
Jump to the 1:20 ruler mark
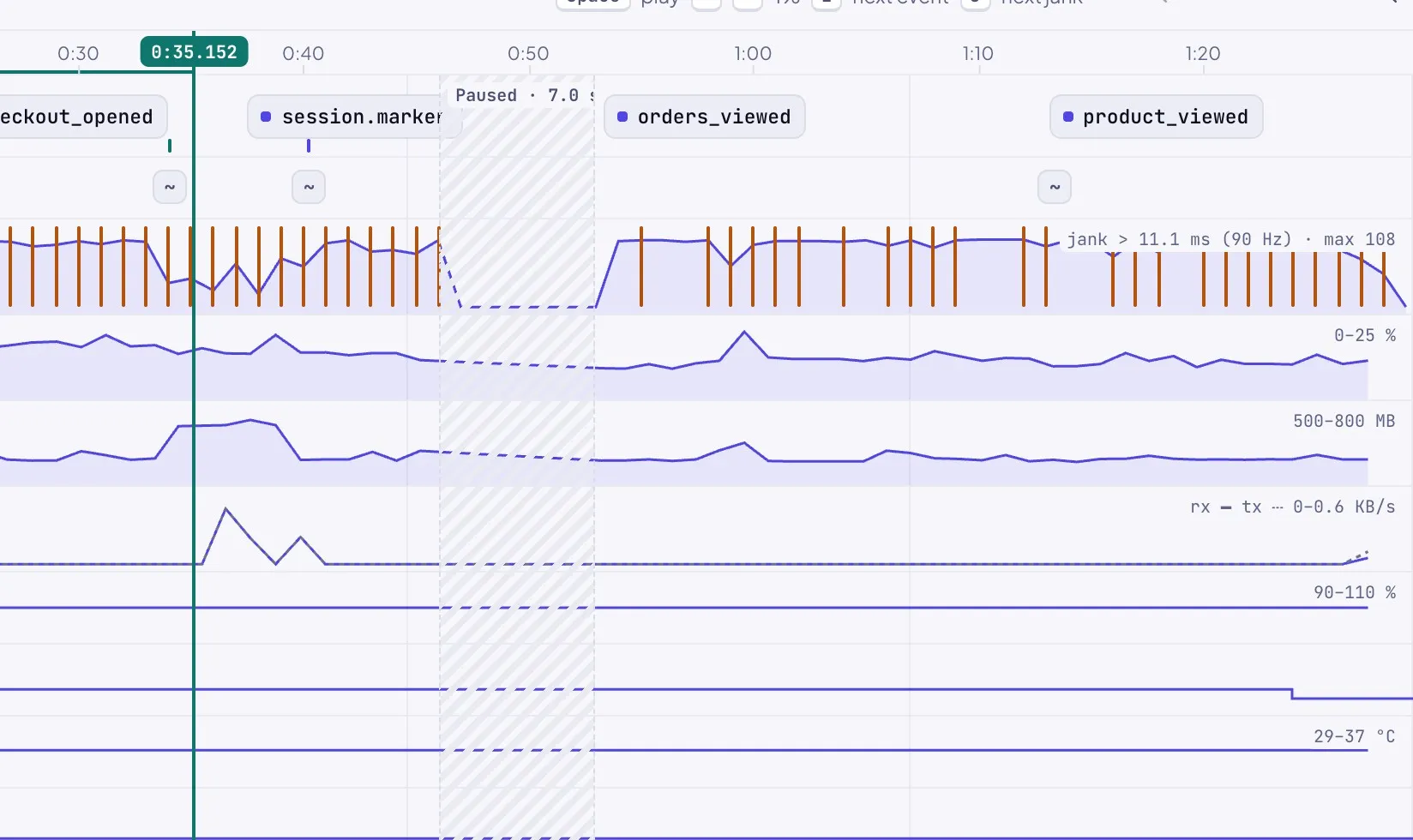click(1203, 53)
